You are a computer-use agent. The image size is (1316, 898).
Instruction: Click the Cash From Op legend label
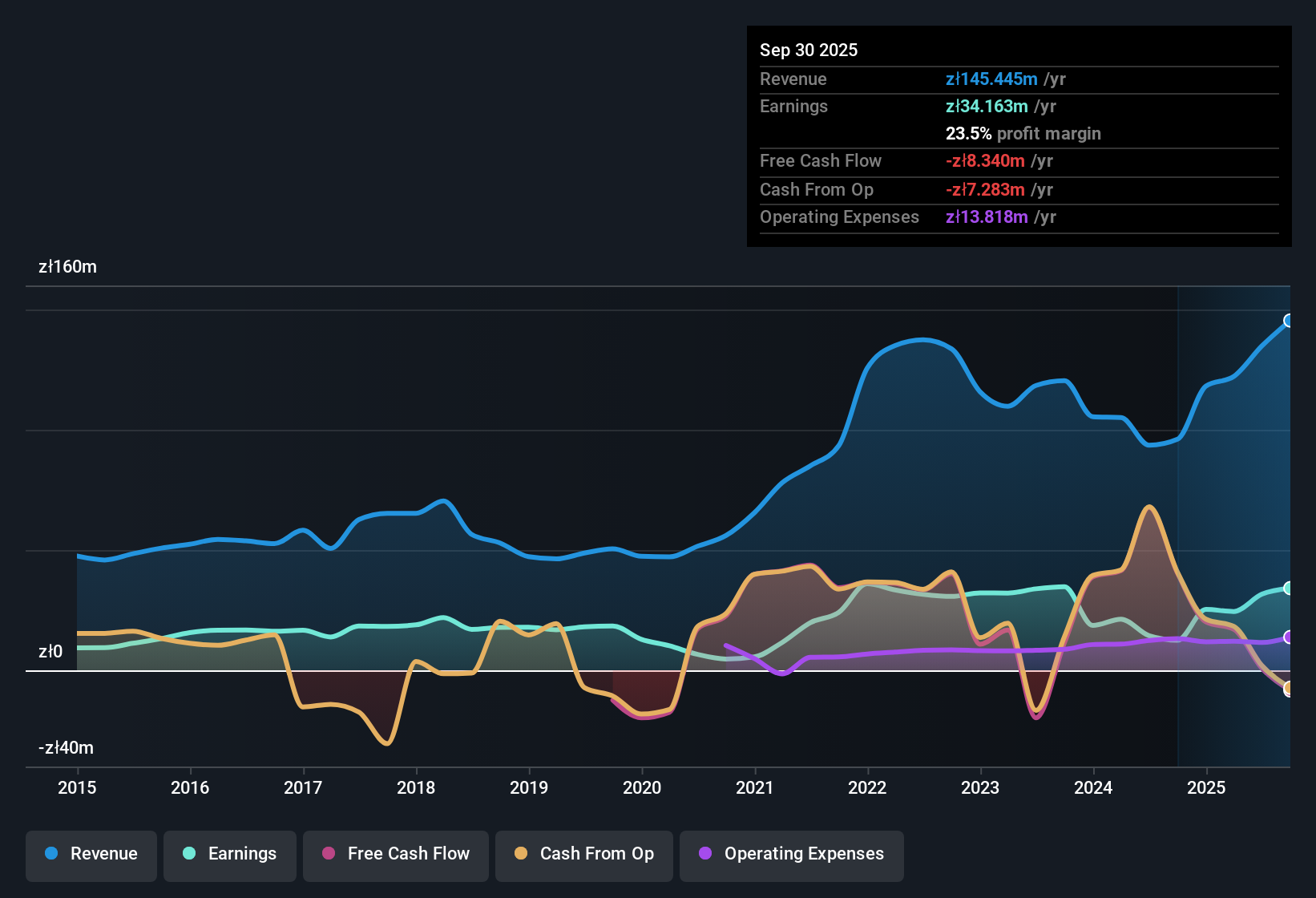point(596,854)
